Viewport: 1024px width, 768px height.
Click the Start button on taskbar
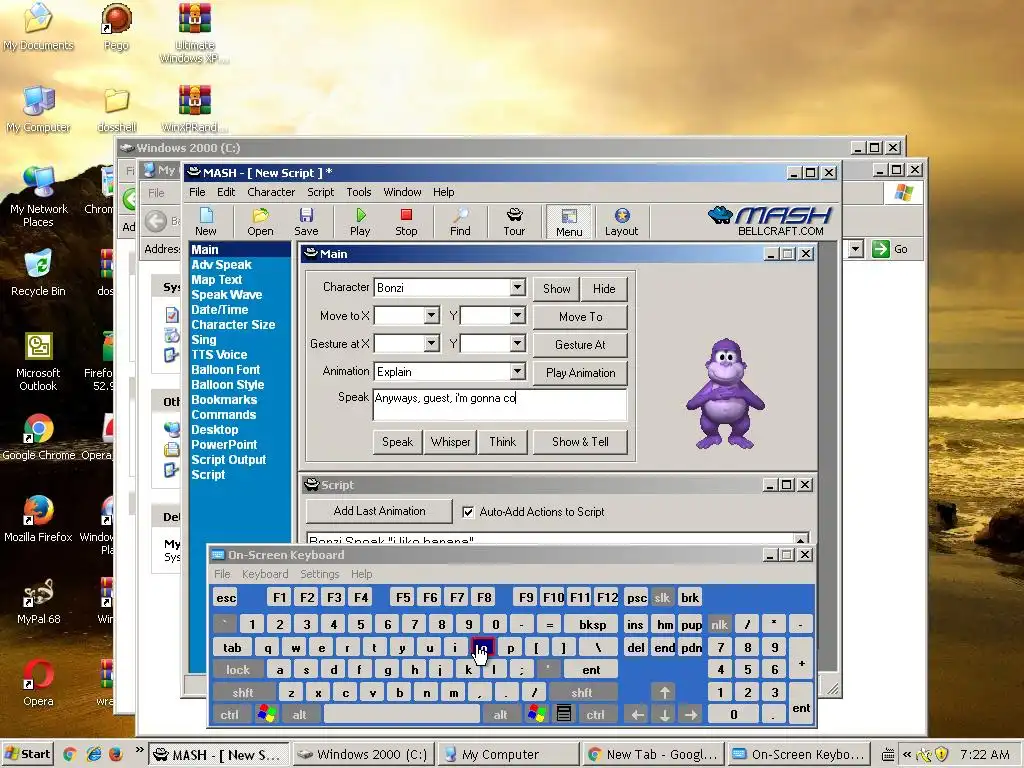[27, 754]
